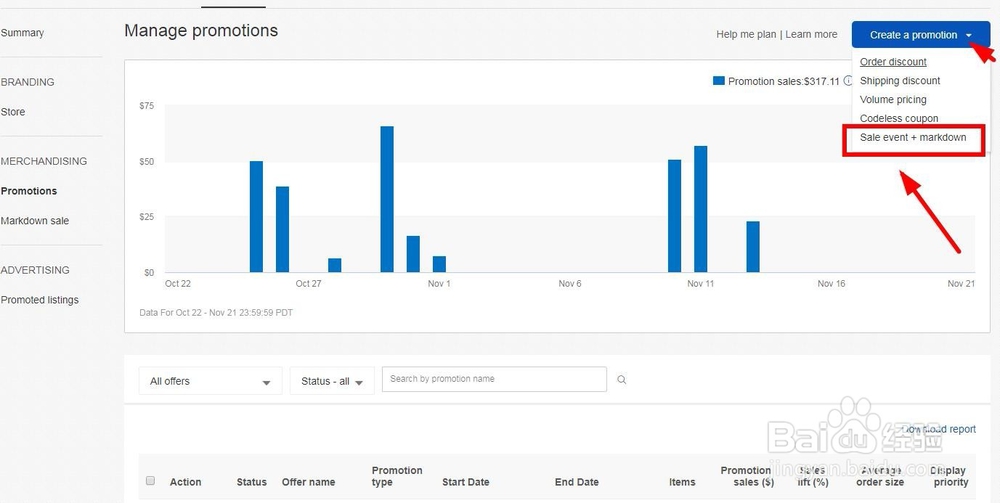Select Order discount from the menu
The height and width of the screenshot is (503, 1000).
point(893,62)
